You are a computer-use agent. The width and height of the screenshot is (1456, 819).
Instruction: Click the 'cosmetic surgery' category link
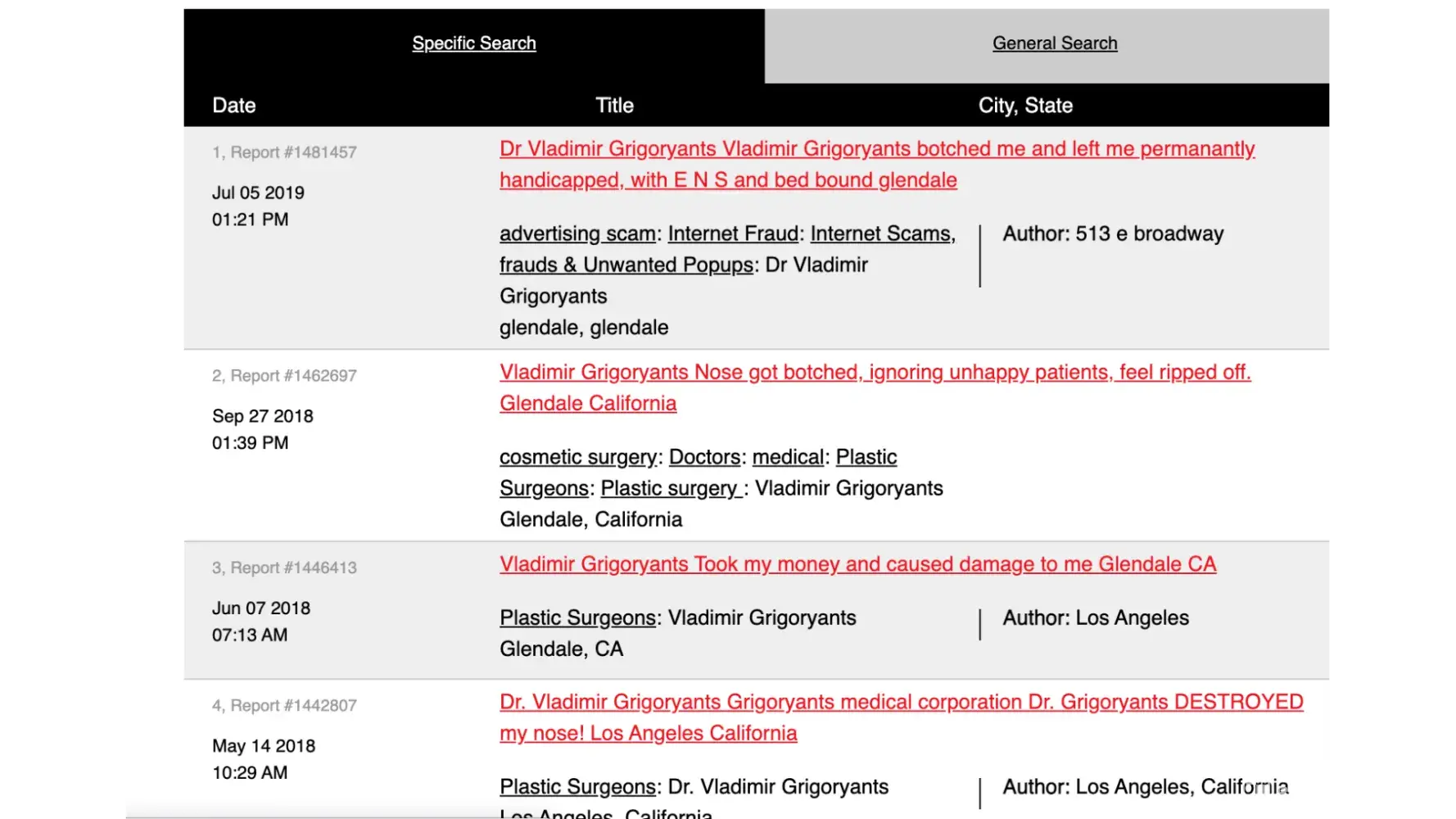pyautogui.click(x=578, y=457)
